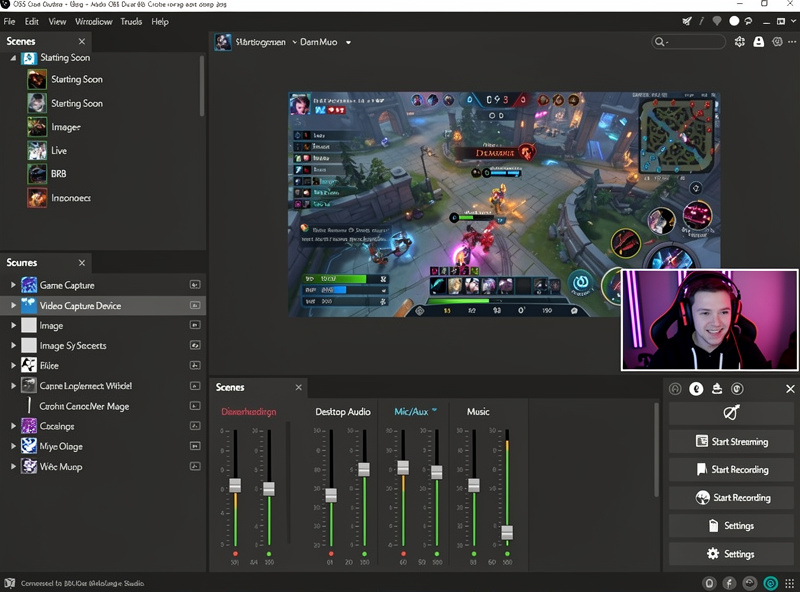Open the Edit menu
The height and width of the screenshot is (592, 800).
(x=32, y=21)
